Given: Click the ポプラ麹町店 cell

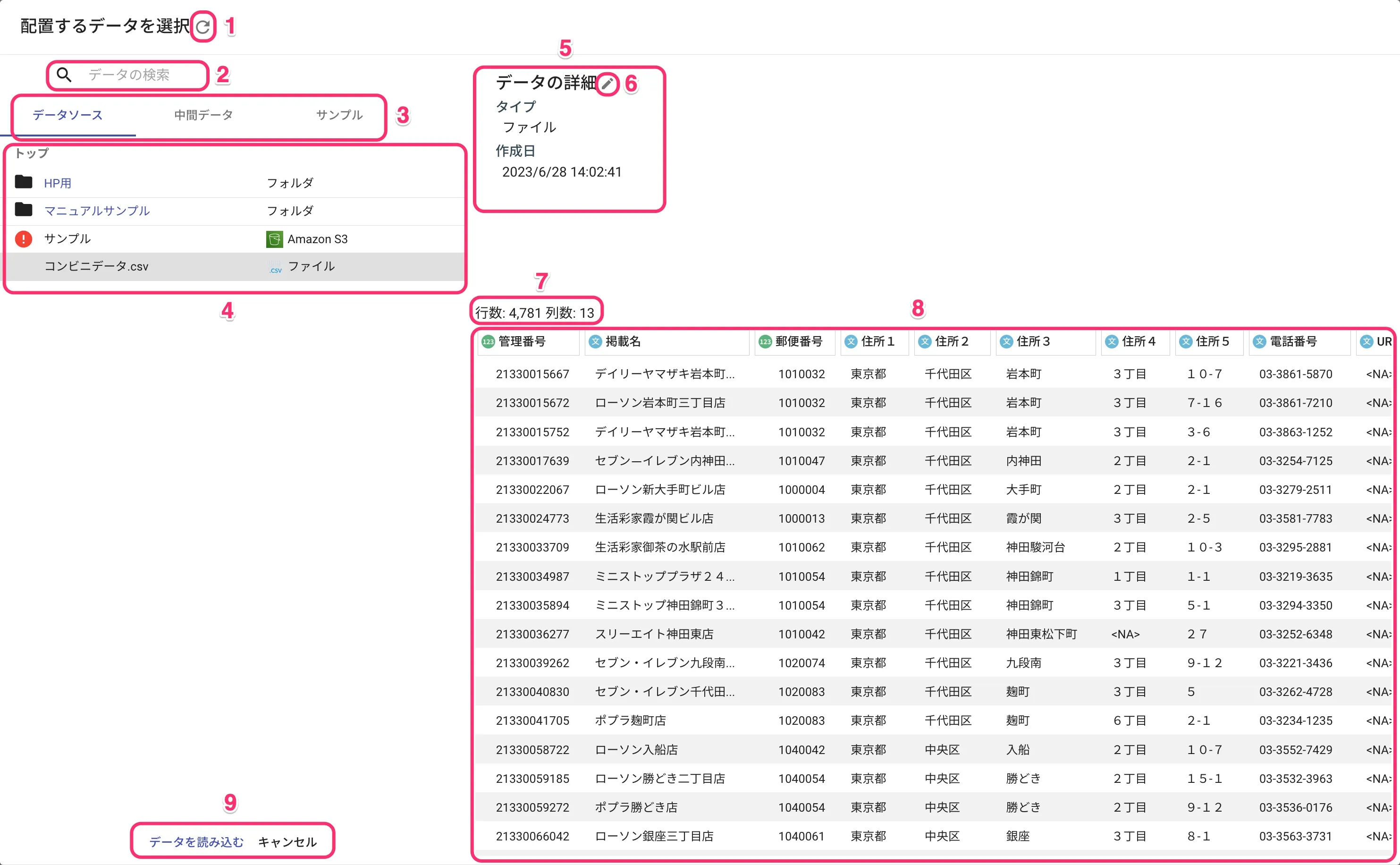Looking at the screenshot, I should pos(630,721).
